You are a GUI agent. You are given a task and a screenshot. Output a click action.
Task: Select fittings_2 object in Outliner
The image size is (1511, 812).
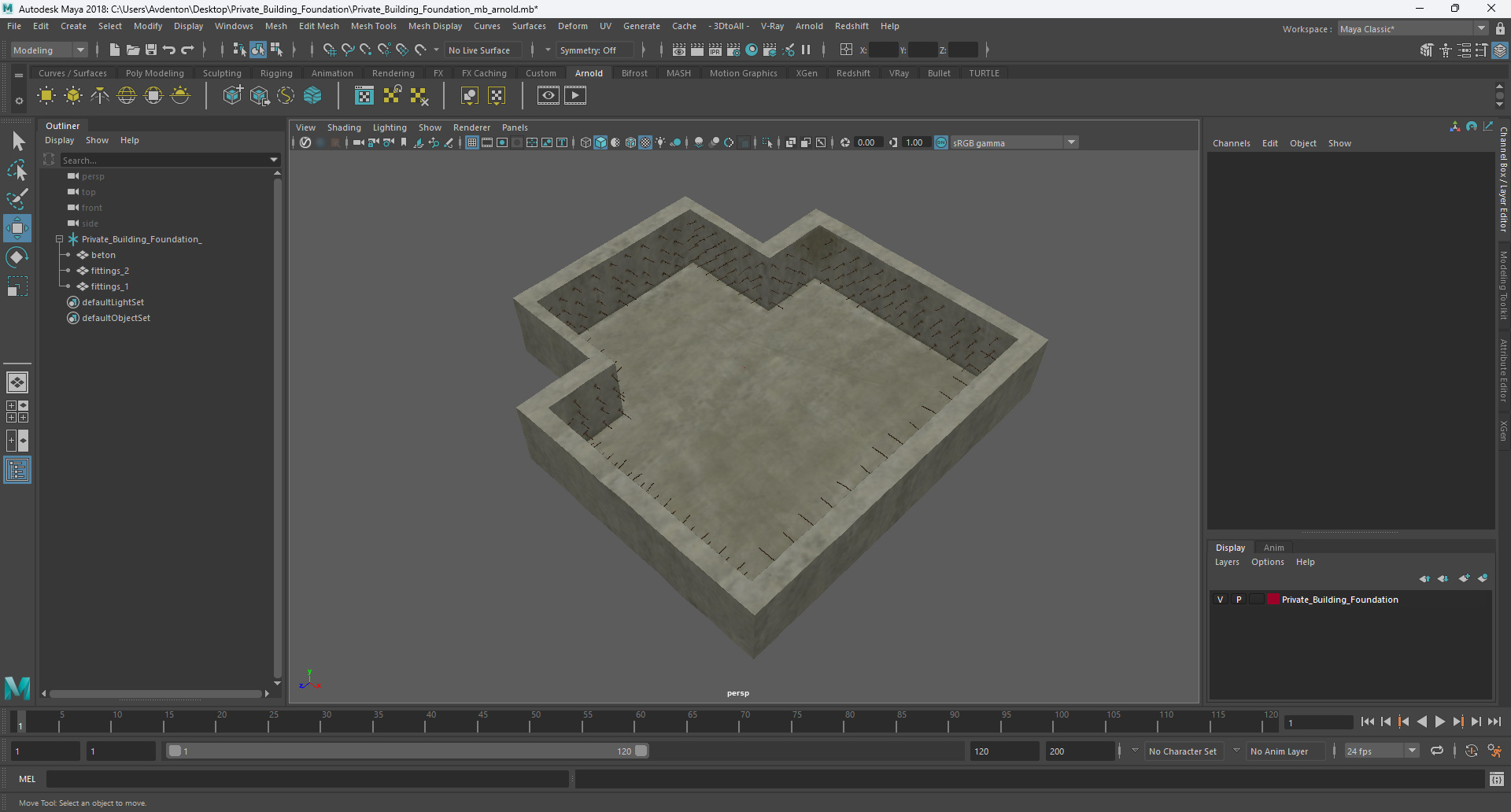point(109,271)
